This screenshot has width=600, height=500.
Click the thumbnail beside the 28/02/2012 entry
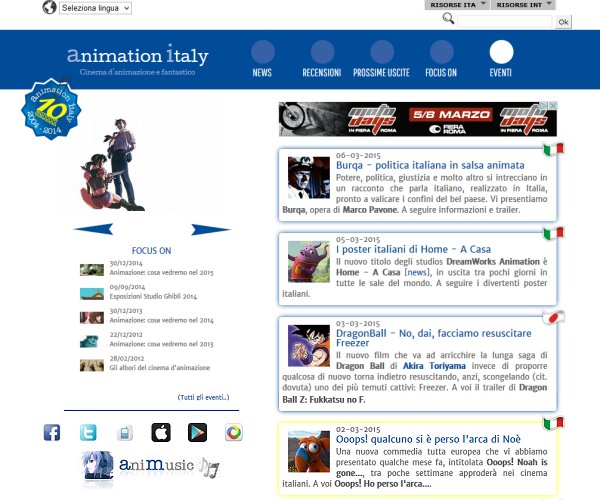pos(92,365)
